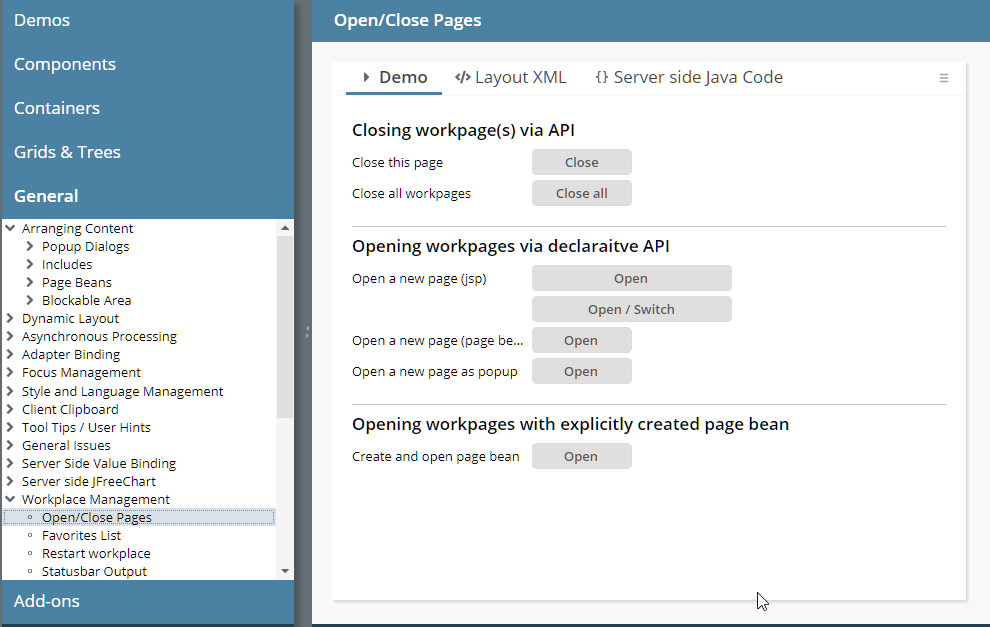Select Favorites List in the tree
This screenshot has height=627, width=990.
pyautogui.click(x=81, y=535)
